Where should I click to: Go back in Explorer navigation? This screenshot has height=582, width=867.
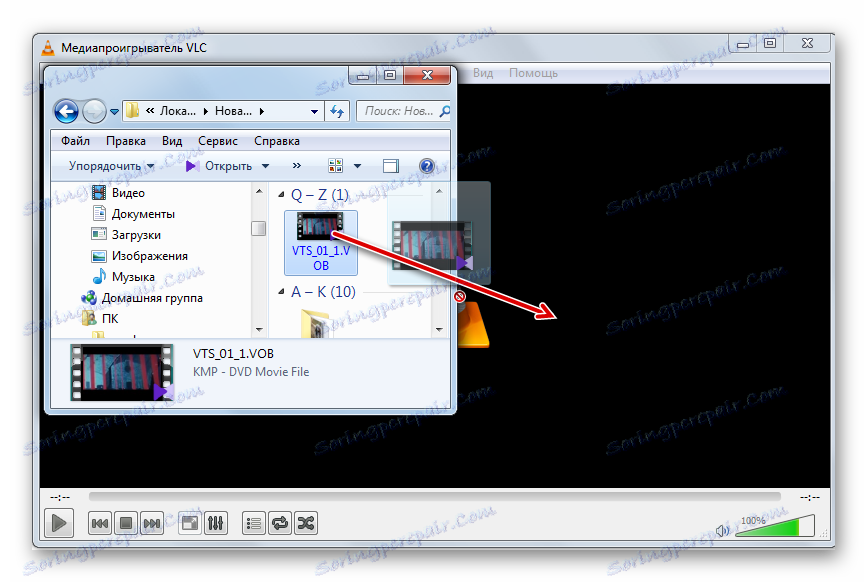[66, 112]
